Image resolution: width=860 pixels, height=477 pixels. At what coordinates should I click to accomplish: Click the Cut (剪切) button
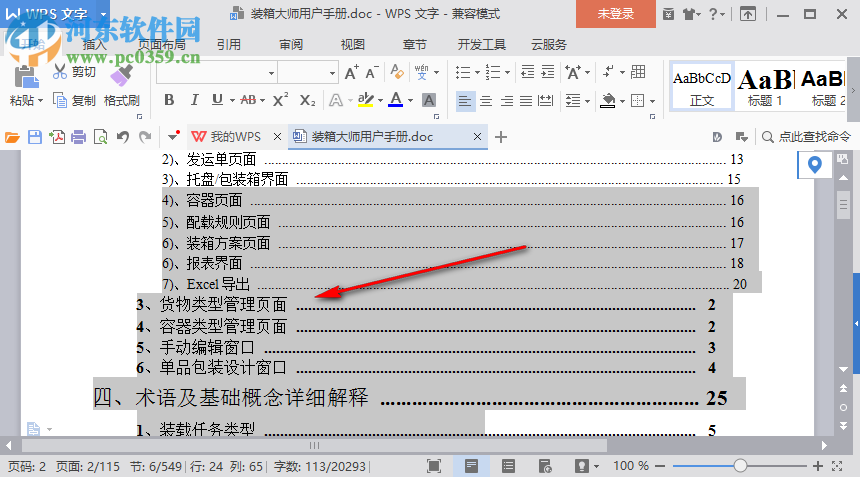[74, 72]
